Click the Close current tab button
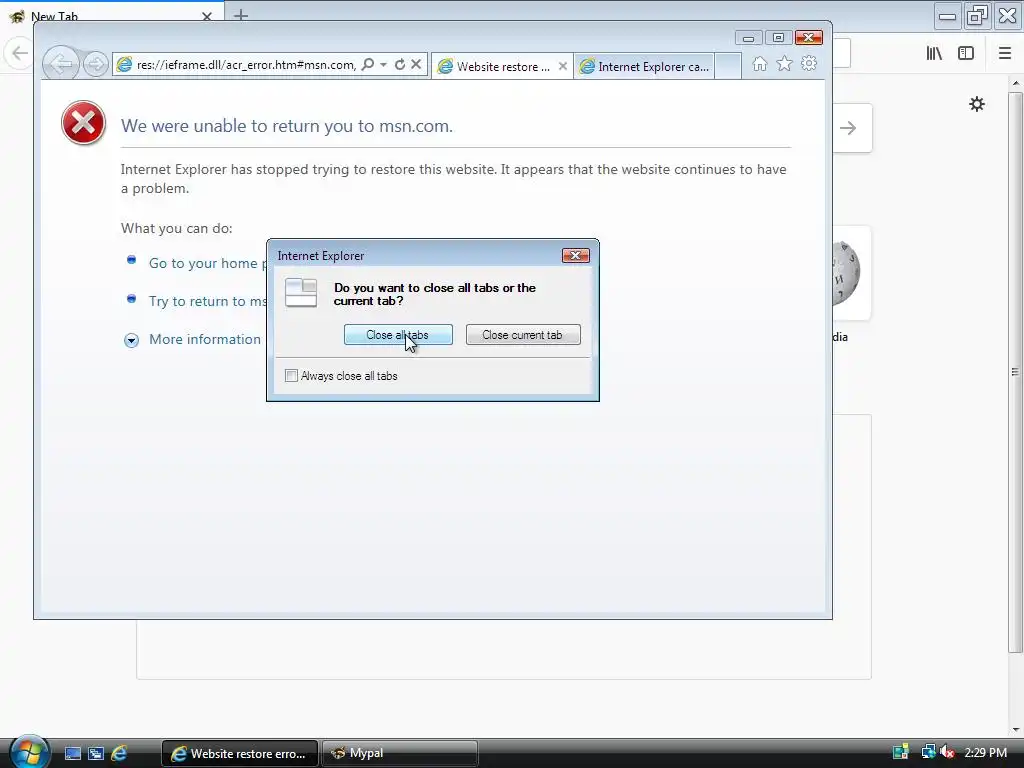Image resolution: width=1024 pixels, height=768 pixels. [x=522, y=334]
